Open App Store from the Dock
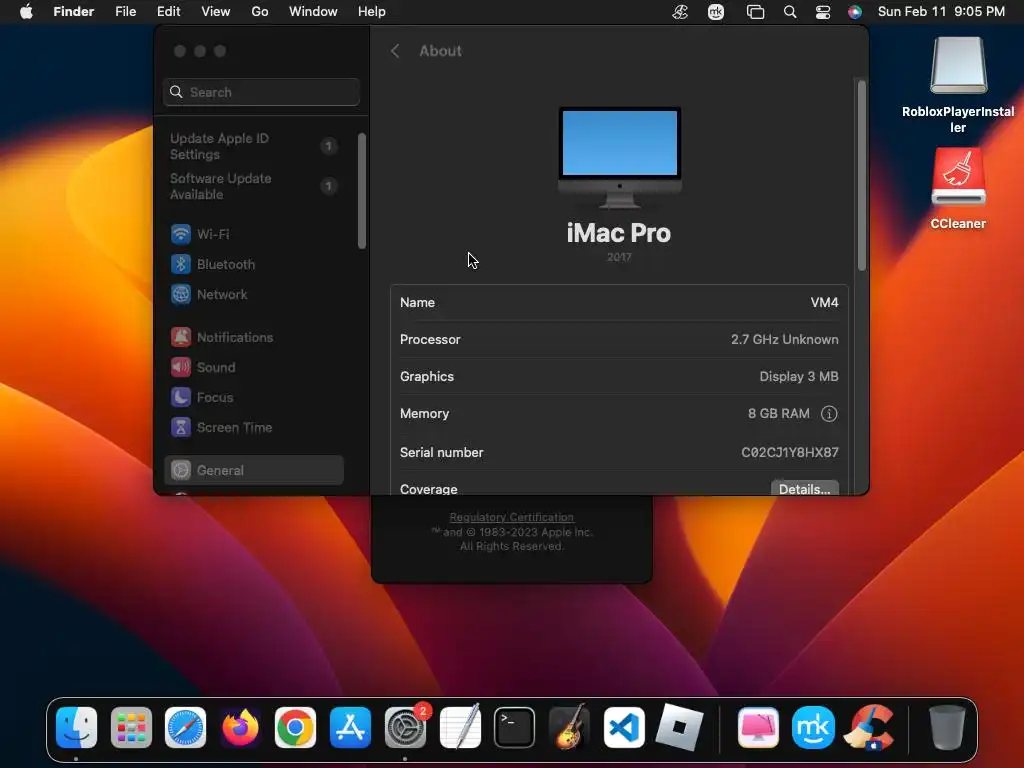The width and height of the screenshot is (1024, 768). click(350, 727)
